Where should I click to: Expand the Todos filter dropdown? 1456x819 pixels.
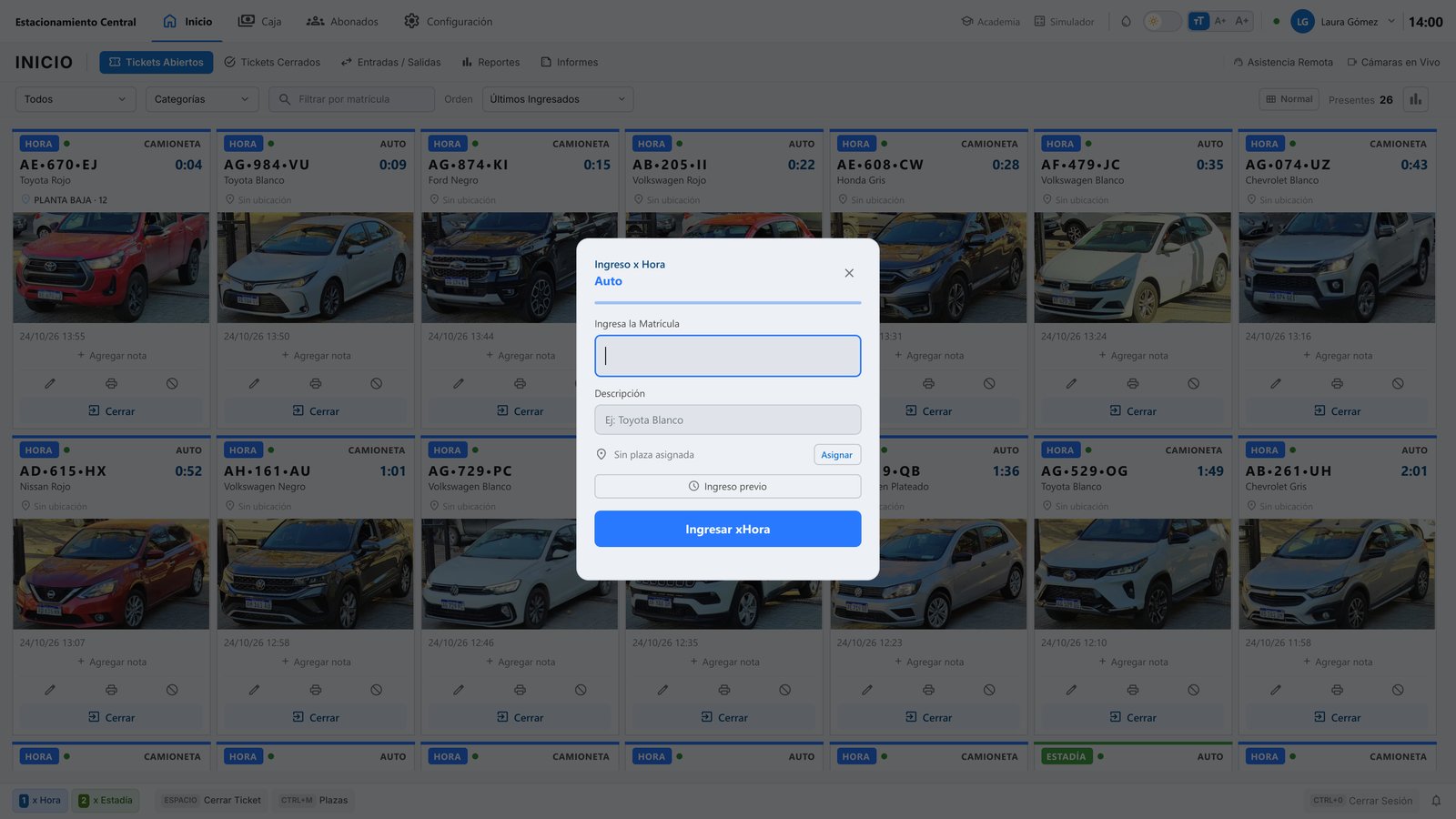[x=76, y=99]
